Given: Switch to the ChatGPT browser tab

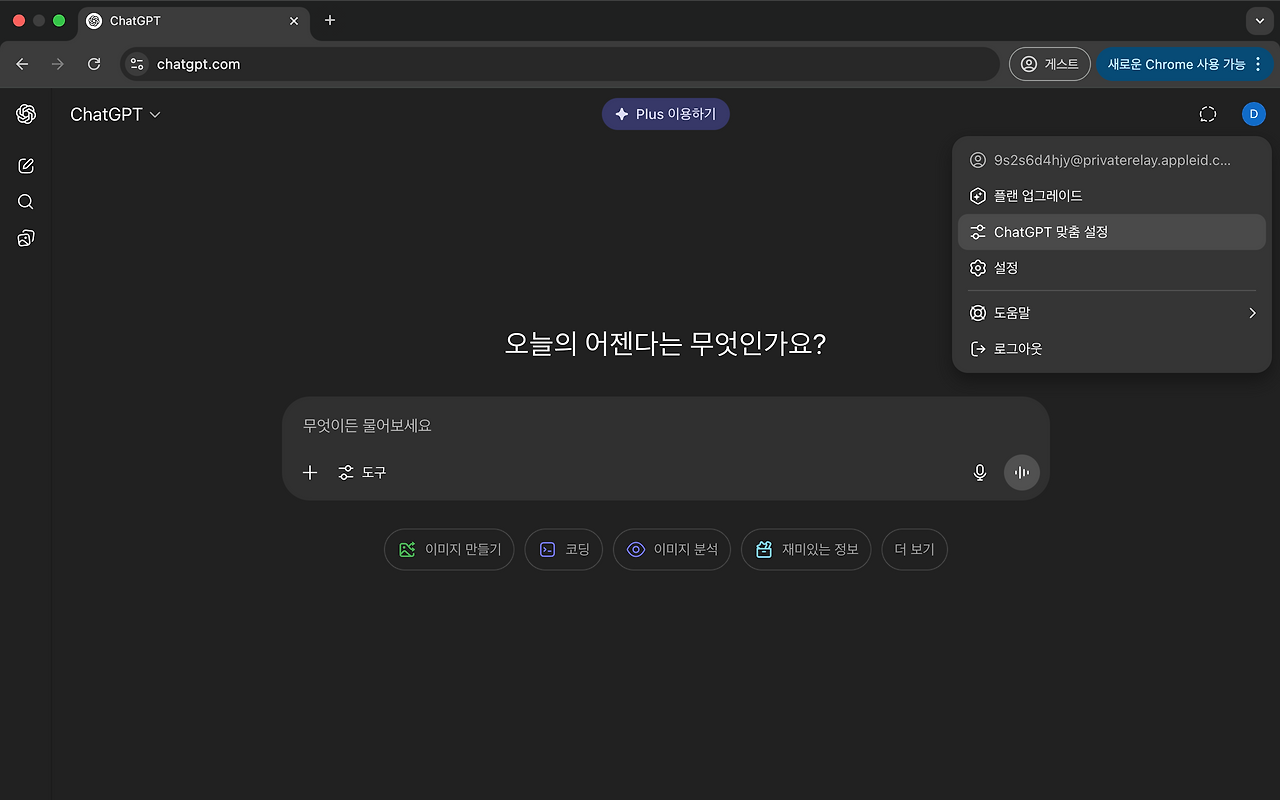Looking at the screenshot, I should point(194,21).
